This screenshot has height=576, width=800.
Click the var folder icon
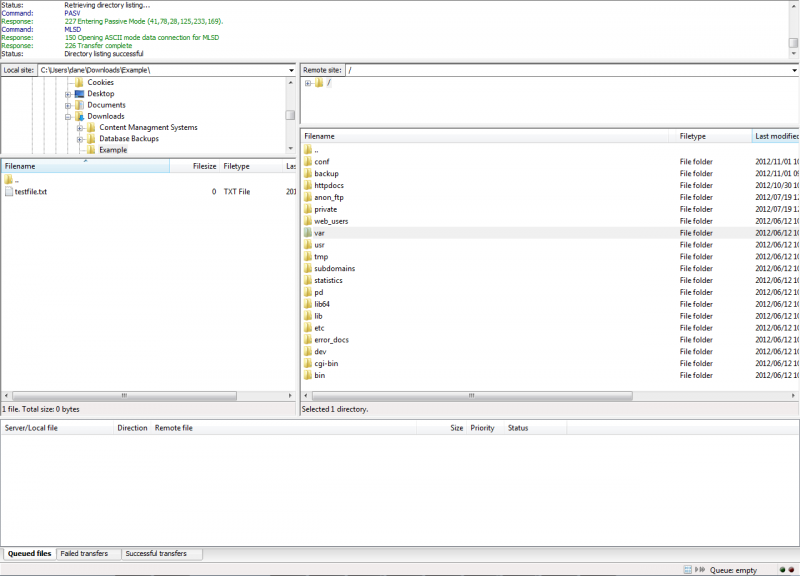point(308,233)
